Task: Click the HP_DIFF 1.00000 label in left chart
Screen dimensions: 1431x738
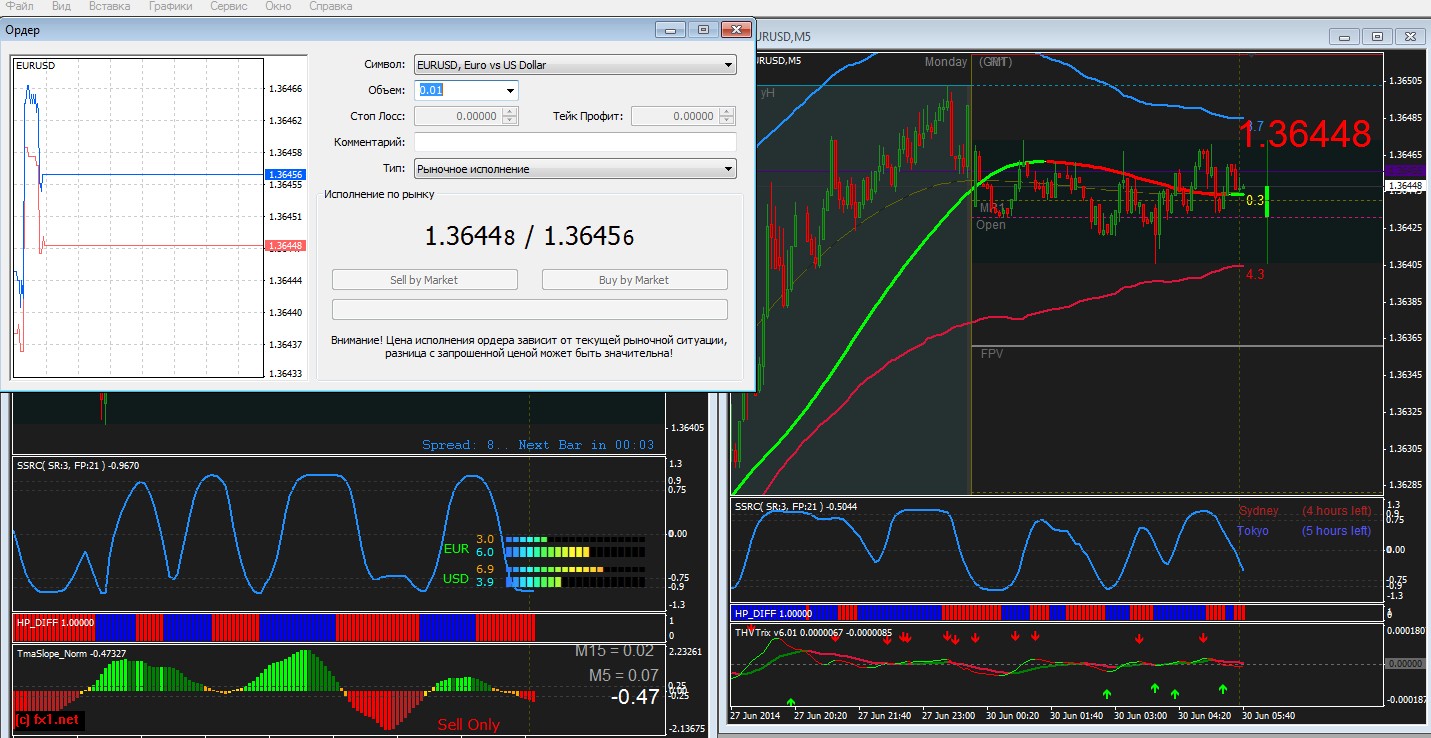Action: [x=55, y=622]
